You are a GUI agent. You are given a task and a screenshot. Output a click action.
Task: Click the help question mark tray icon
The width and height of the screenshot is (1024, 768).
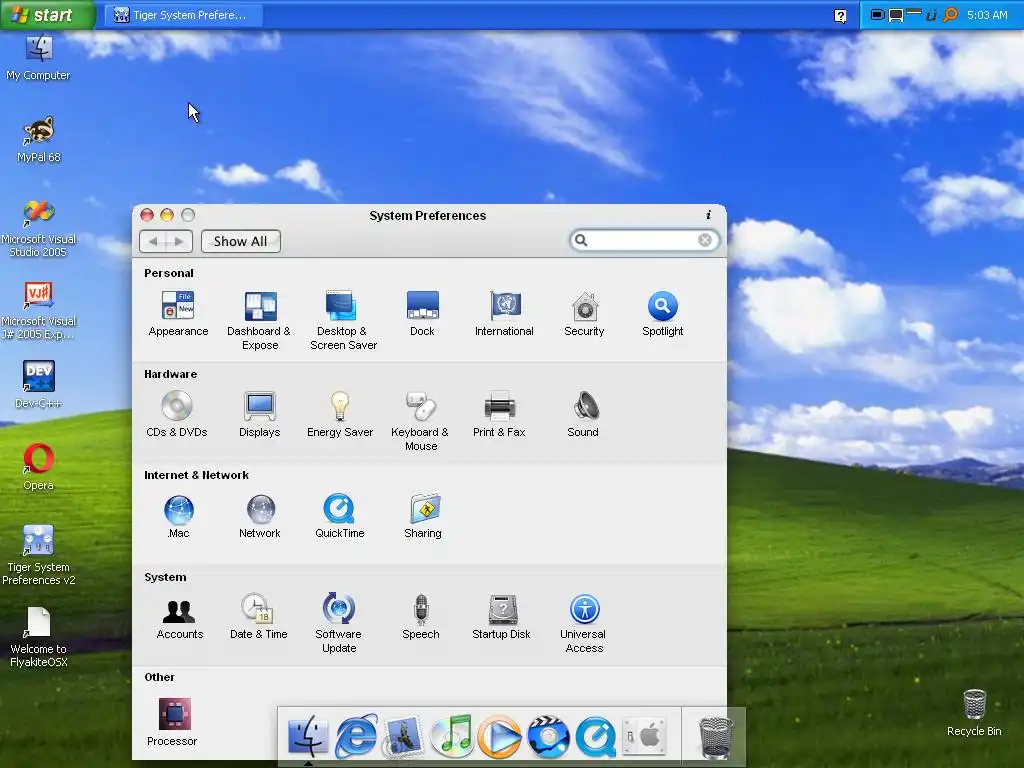point(840,16)
